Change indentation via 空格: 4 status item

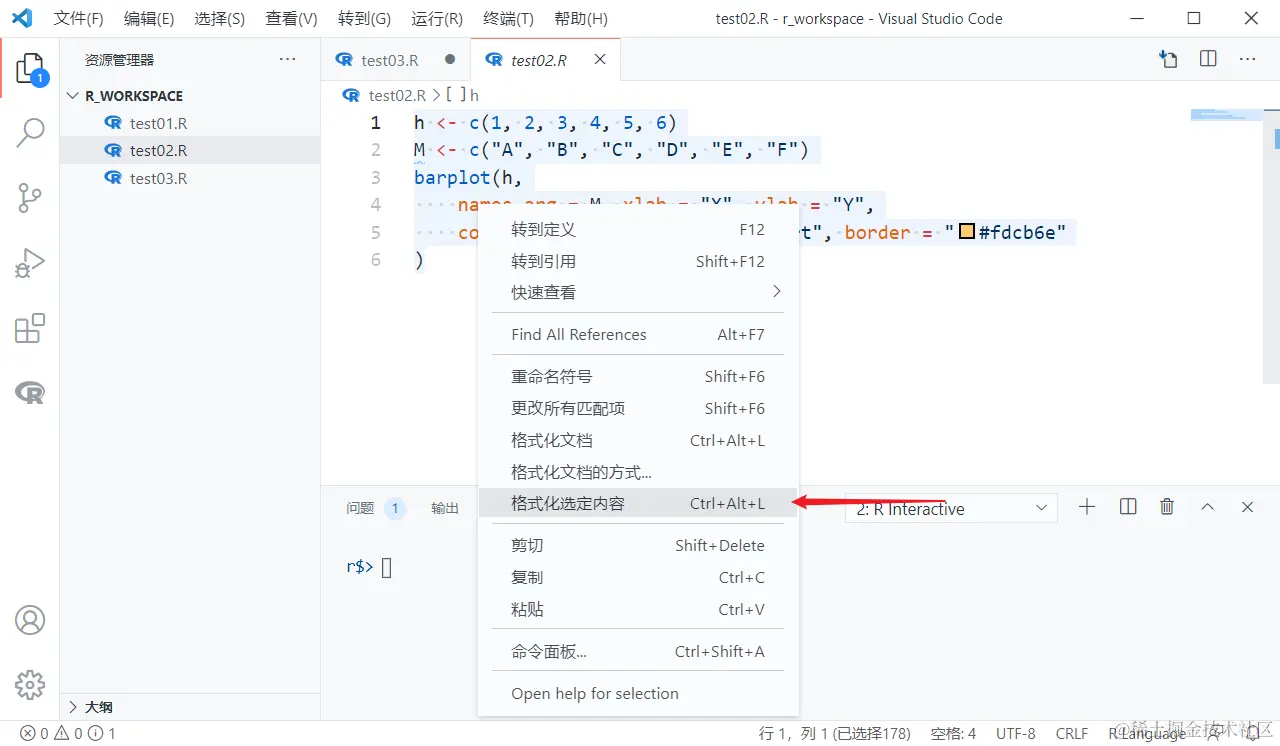click(953, 733)
